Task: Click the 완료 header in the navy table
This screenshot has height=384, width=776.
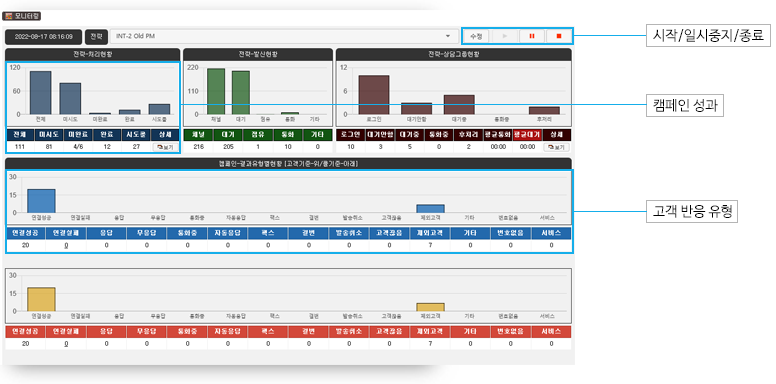Action: coord(107,135)
